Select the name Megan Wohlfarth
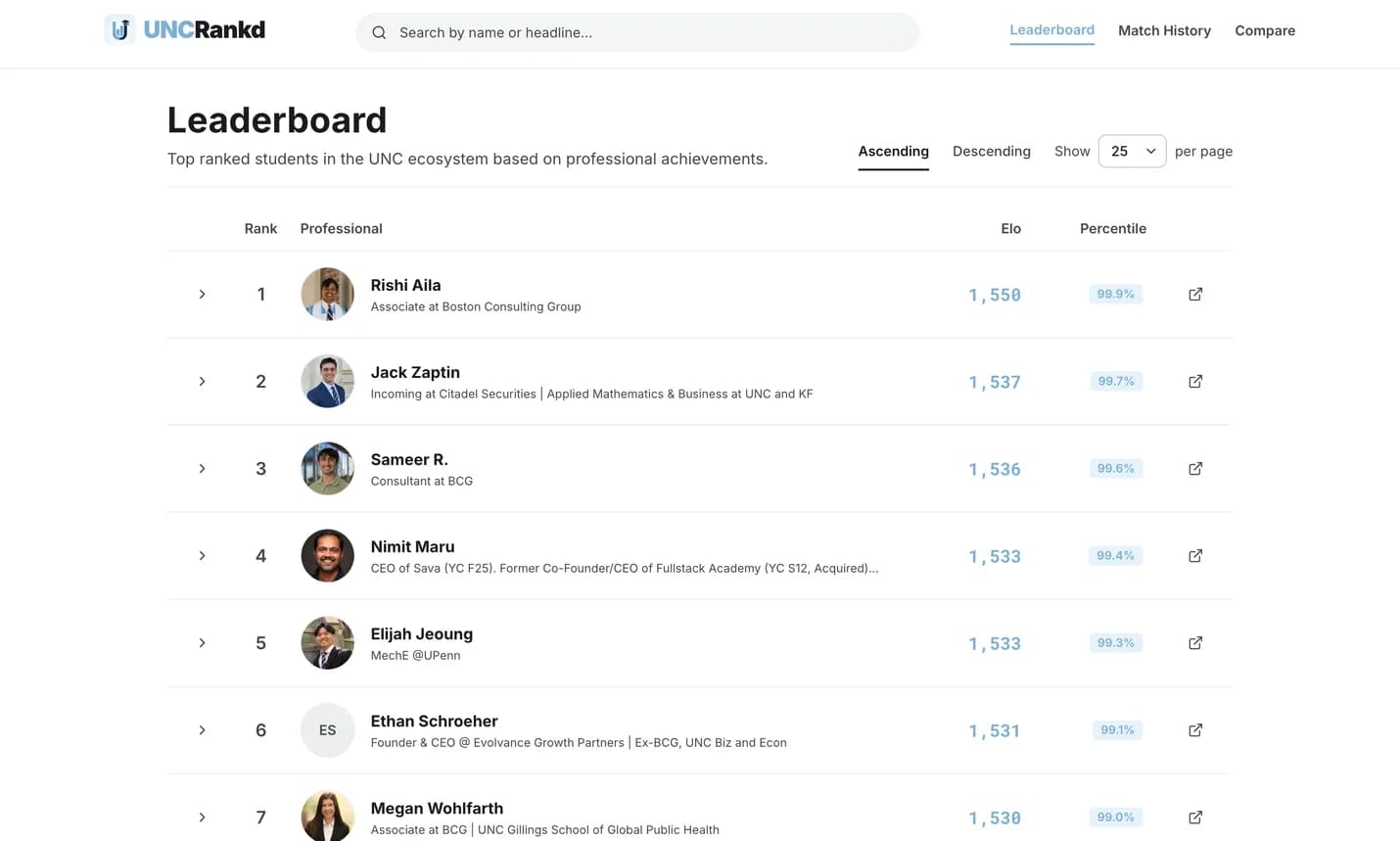 point(437,808)
